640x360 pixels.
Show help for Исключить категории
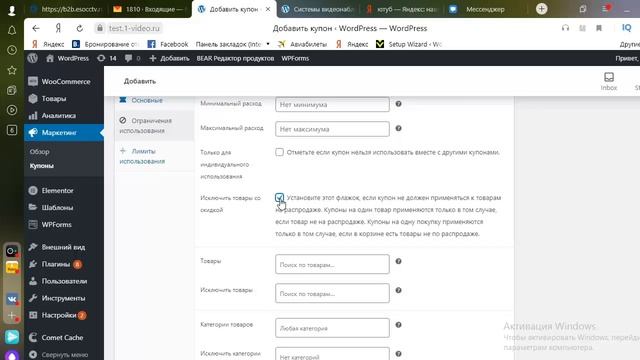click(398, 353)
